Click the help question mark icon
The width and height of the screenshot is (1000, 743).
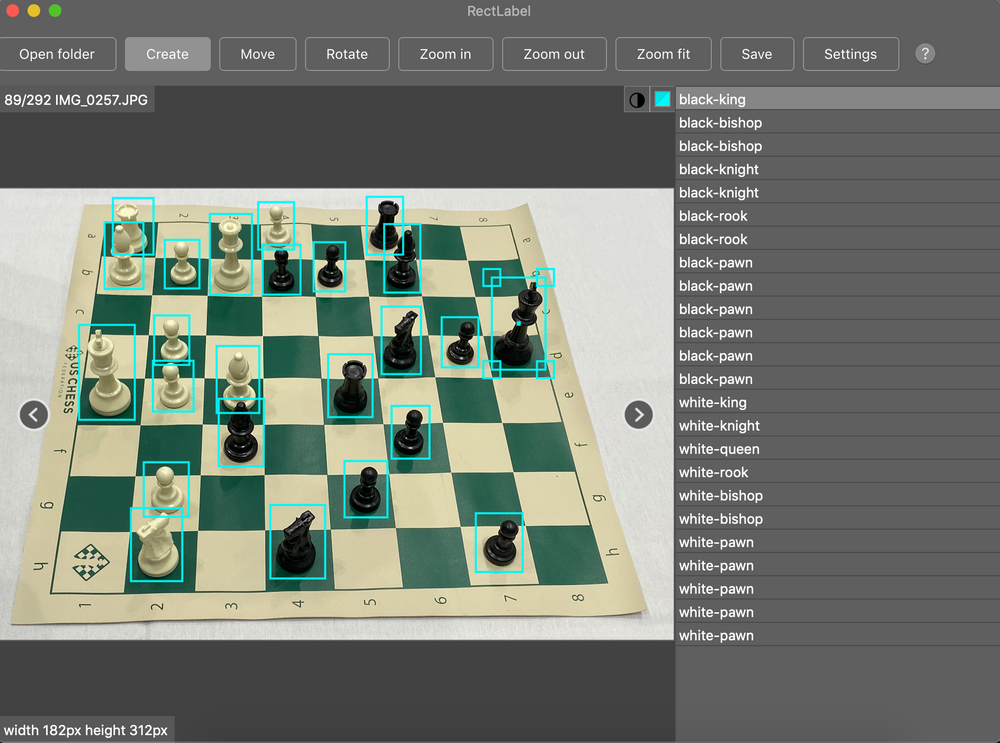[x=924, y=53]
